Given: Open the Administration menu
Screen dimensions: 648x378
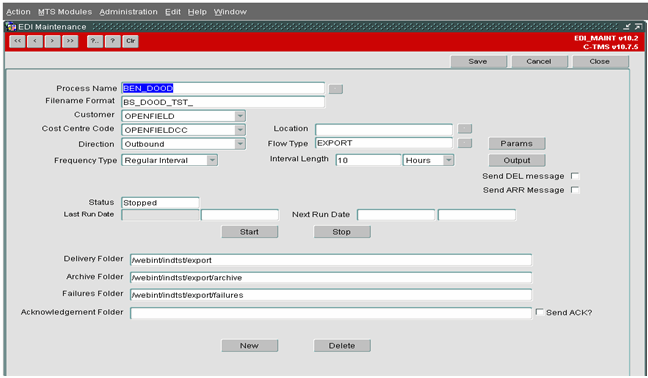Looking at the screenshot, I should 128,12.
